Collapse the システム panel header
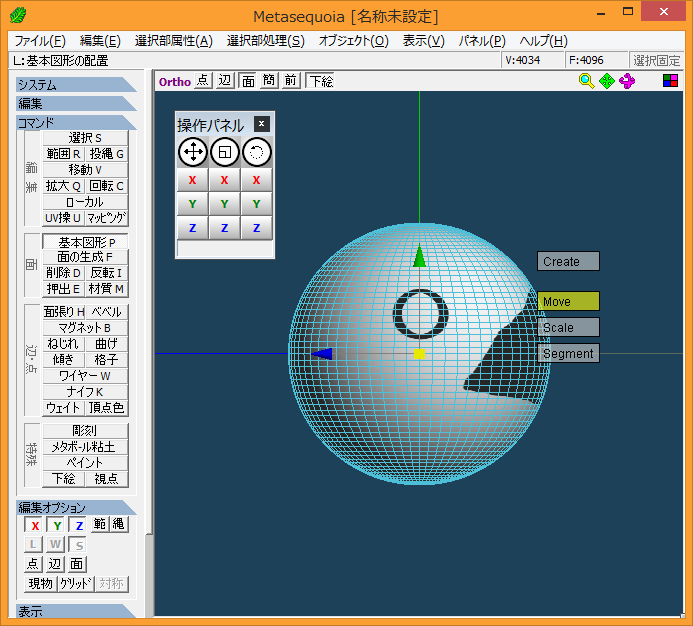The height and width of the screenshot is (626, 693). (76, 84)
